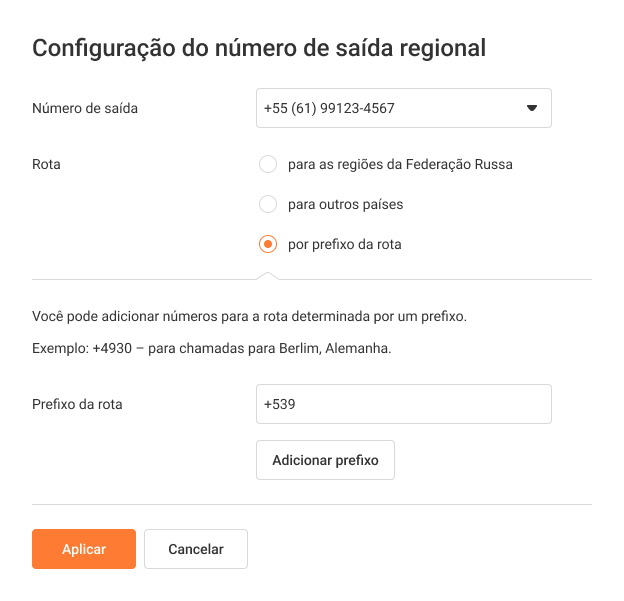Click the dropdown caret arrow icon
This screenshot has width=624, height=601.
click(x=532, y=108)
